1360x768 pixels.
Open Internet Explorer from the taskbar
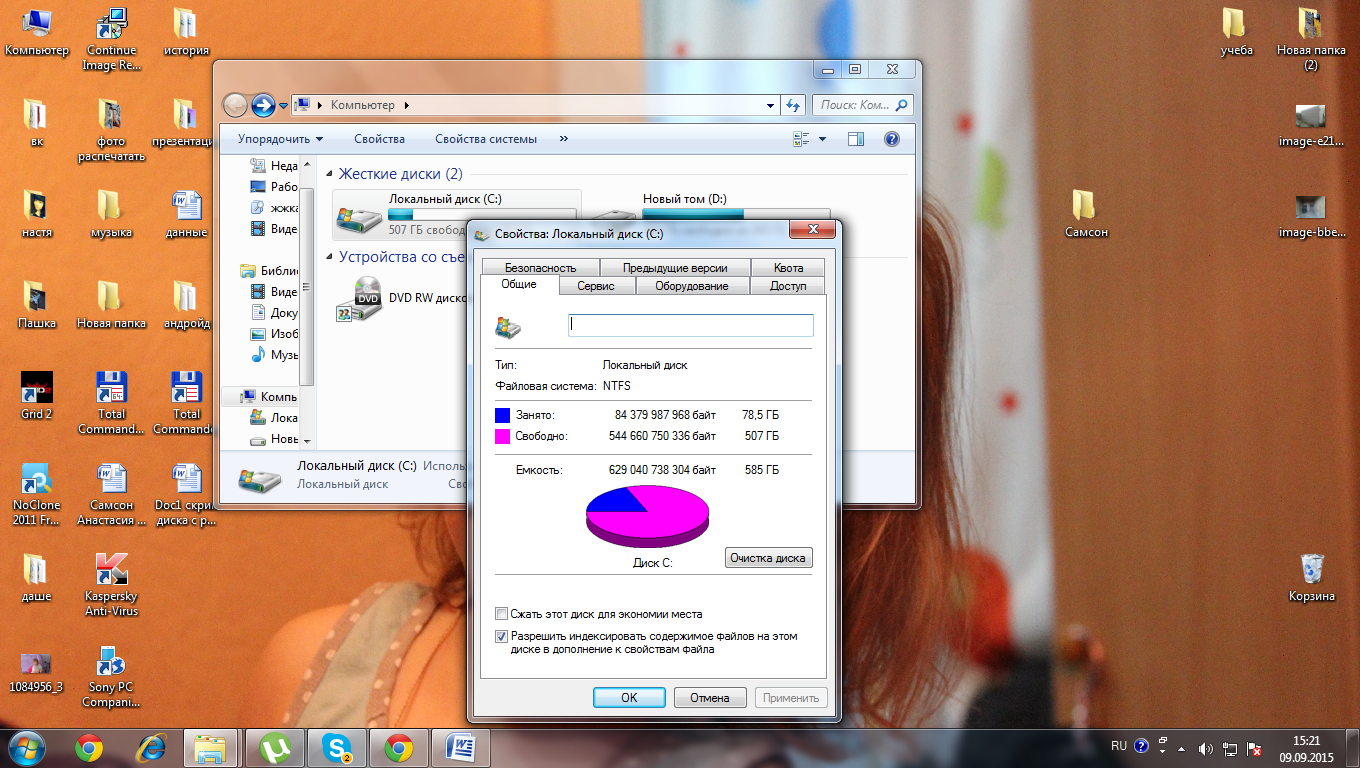[150, 747]
